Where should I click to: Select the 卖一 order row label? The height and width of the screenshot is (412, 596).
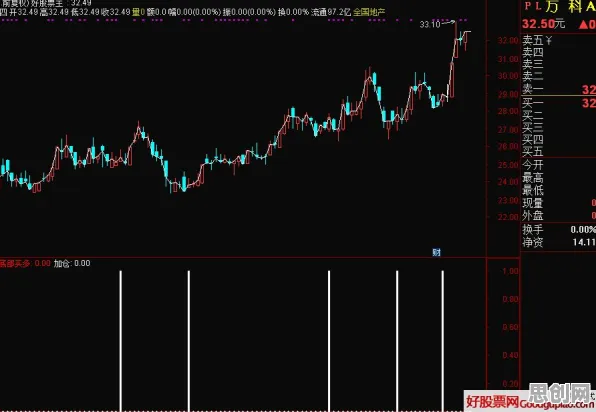(533, 89)
